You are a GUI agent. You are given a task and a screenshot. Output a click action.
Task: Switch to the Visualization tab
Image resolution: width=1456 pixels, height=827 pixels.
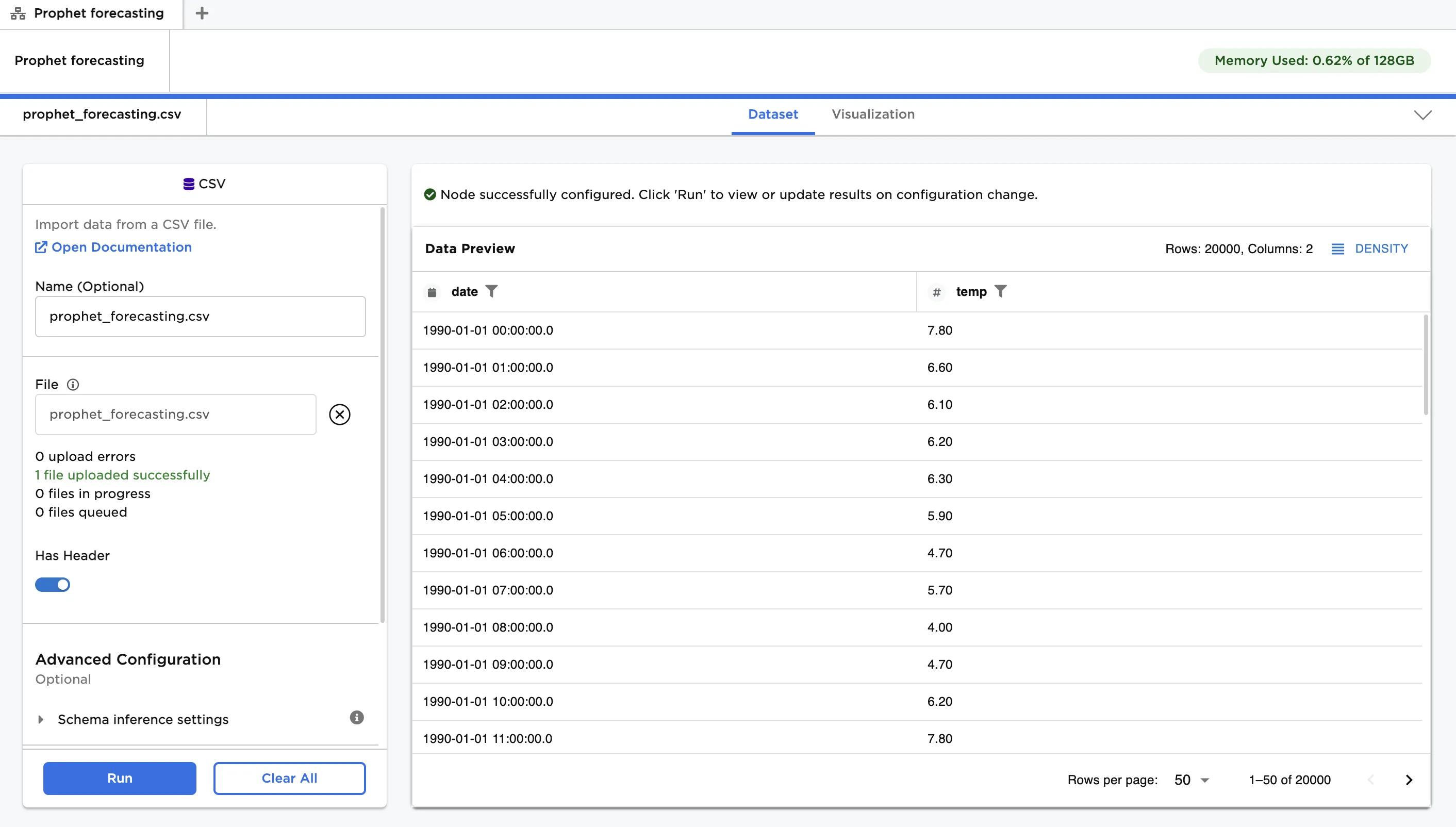pyautogui.click(x=873, y=114)
